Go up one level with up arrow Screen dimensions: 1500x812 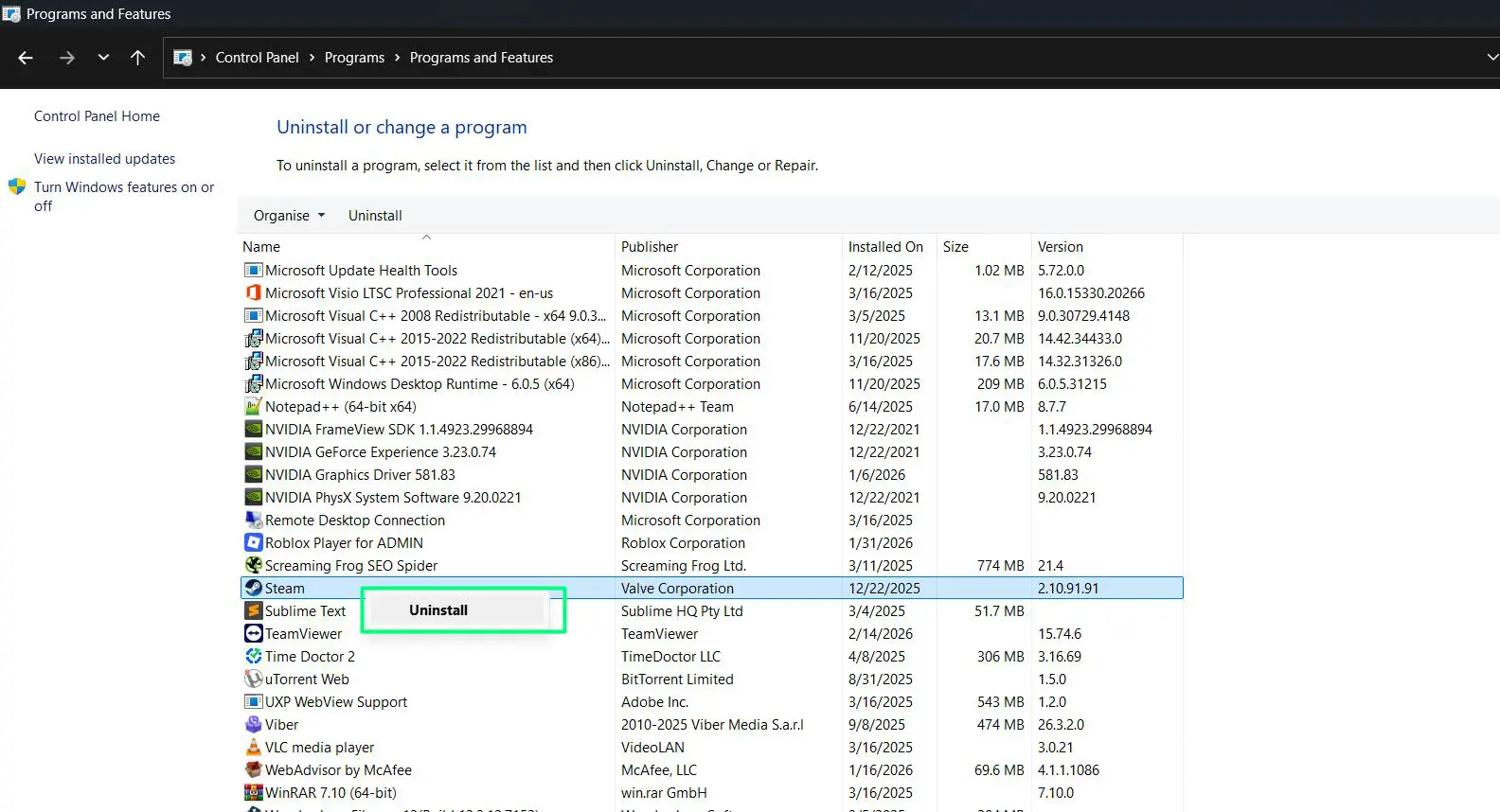137,58
